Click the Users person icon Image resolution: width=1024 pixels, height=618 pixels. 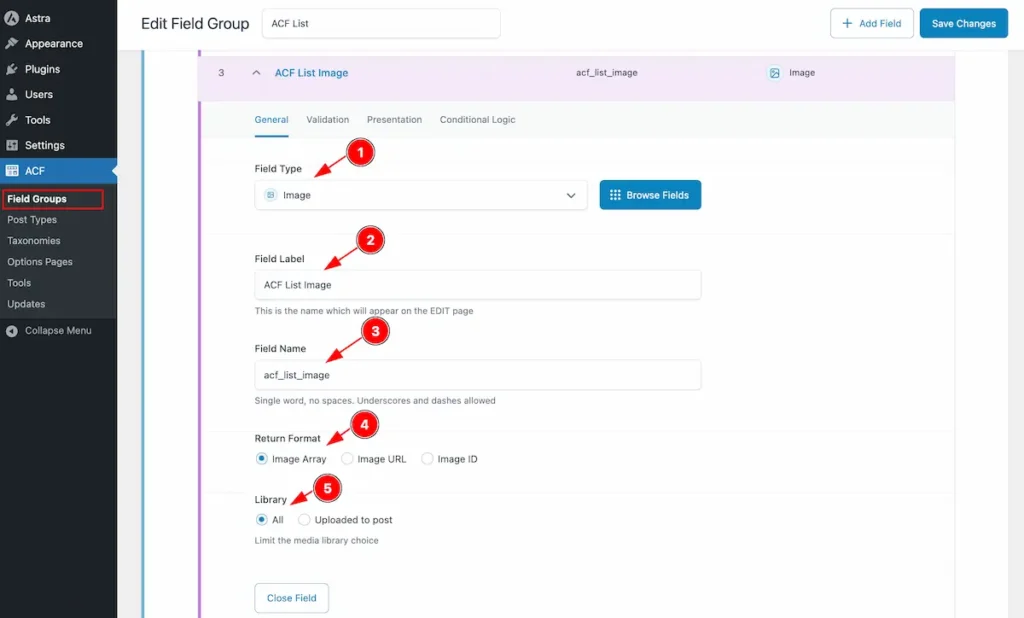[11, 94]
